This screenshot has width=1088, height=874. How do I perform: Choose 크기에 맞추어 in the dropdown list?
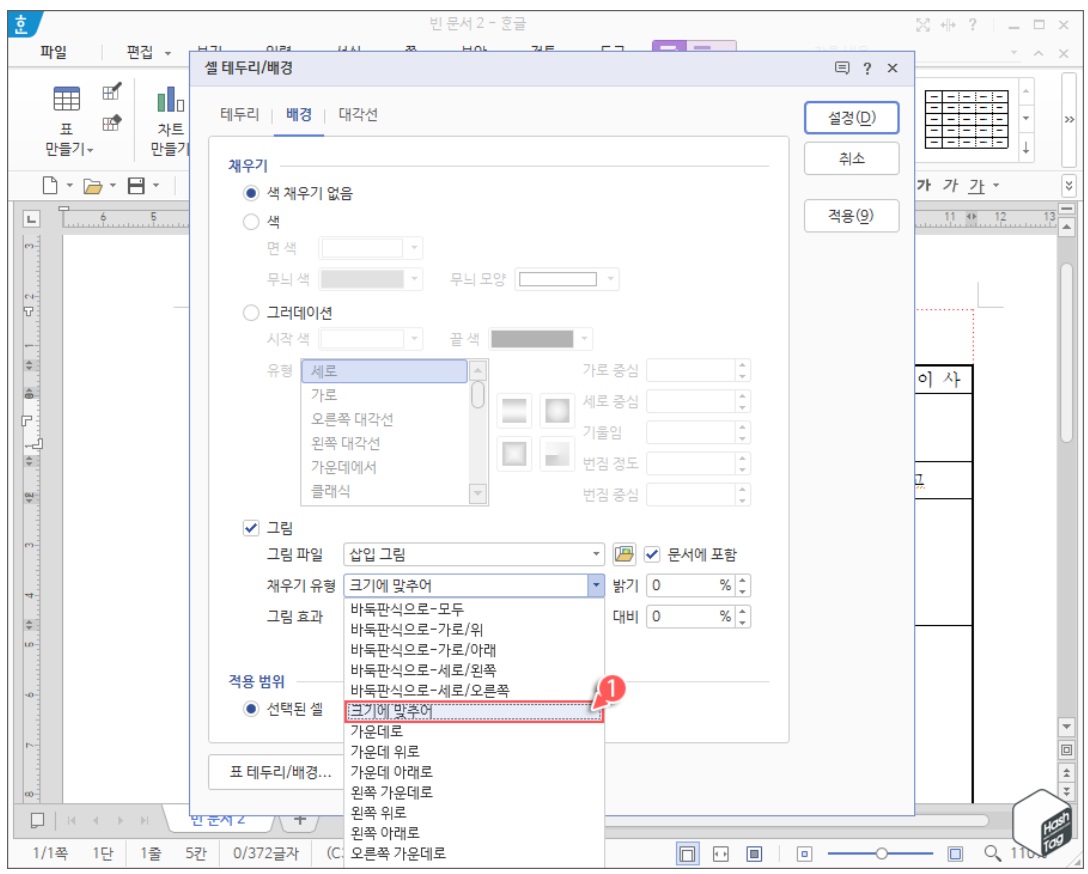point(474,711)
